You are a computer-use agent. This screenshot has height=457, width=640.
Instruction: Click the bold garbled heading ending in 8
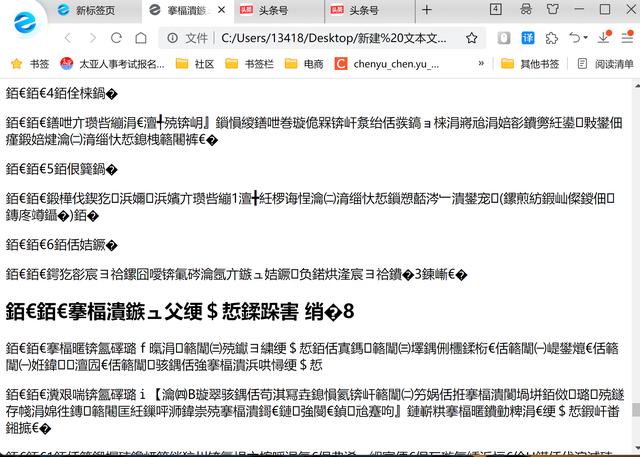tap(180, 312)
